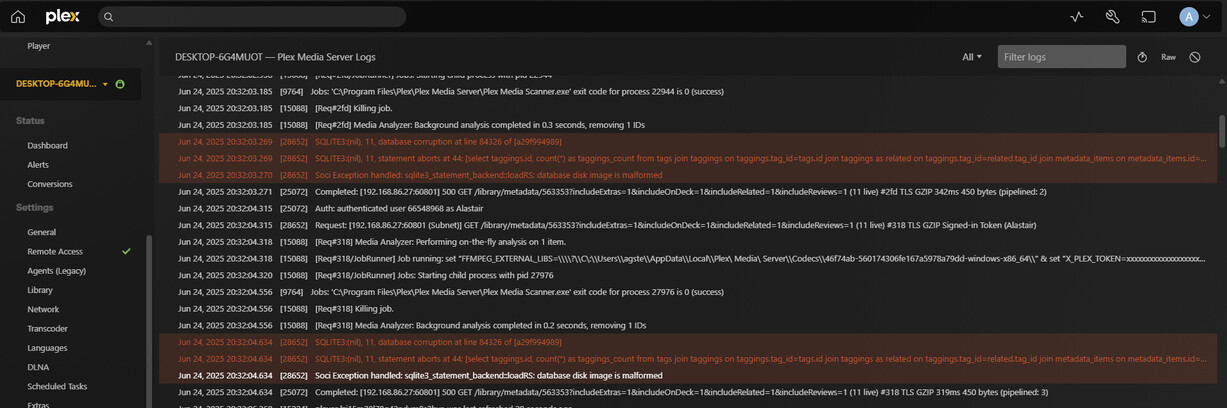Screen dimensions: 1227x408
Task: Click the sidebar vertical scrollbar
Action: [x=149, y=320]
